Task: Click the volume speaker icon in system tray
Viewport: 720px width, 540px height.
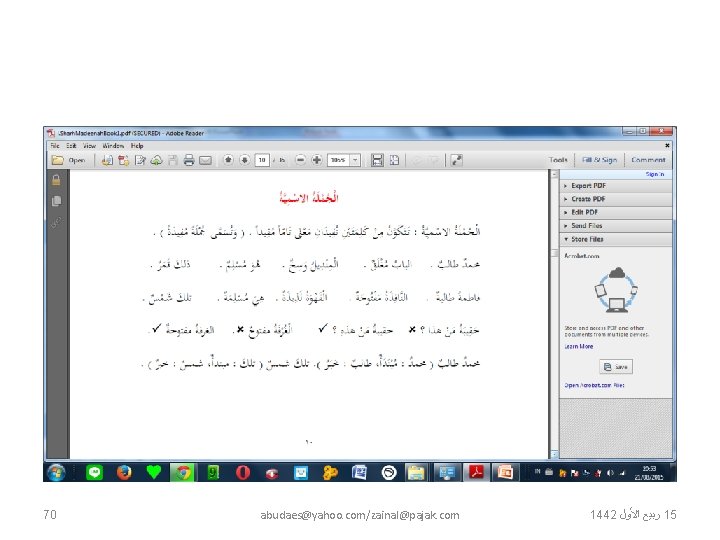Action: click(x=610, y=472)
